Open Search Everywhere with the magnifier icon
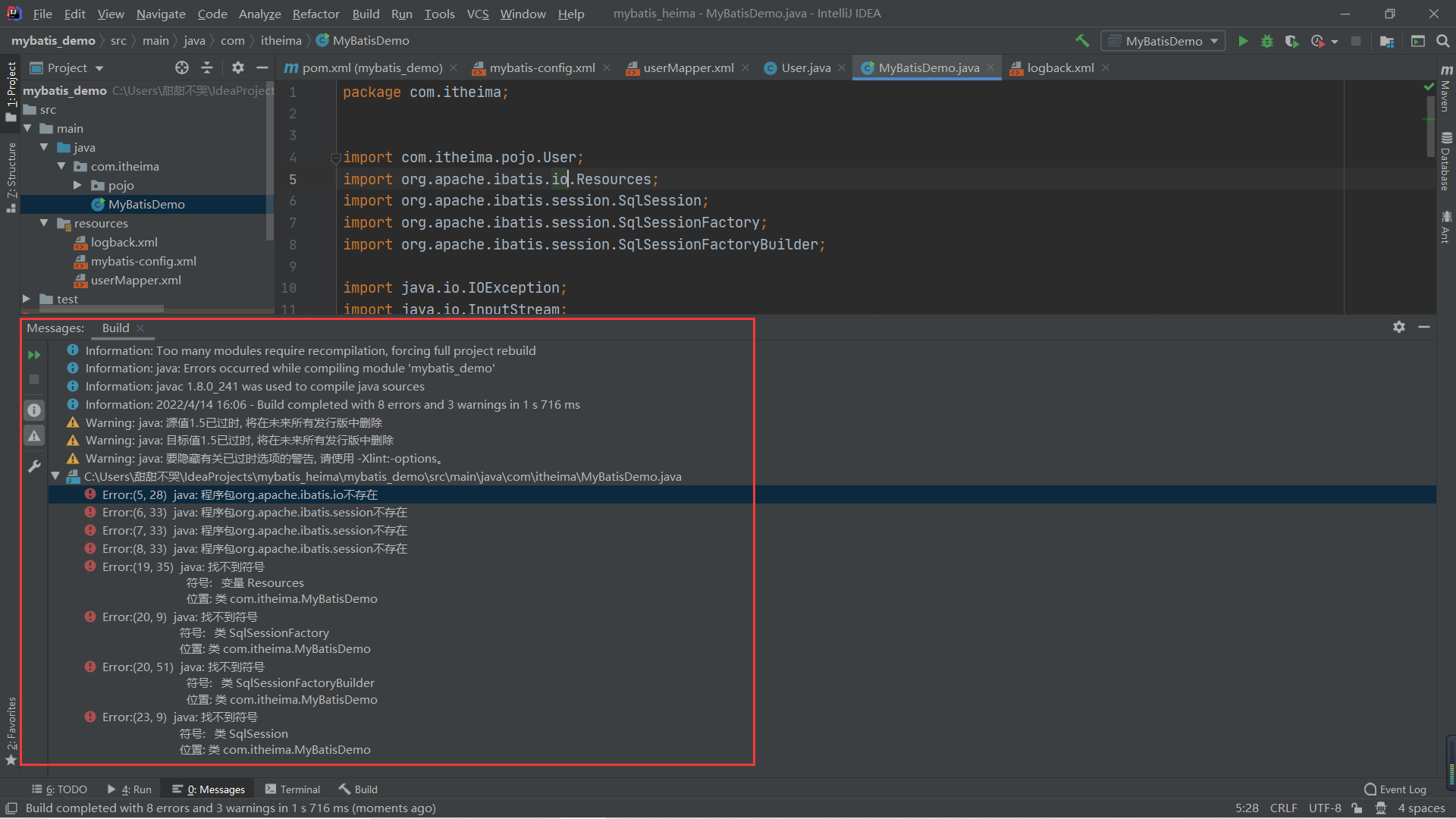 click(1443, 41)
